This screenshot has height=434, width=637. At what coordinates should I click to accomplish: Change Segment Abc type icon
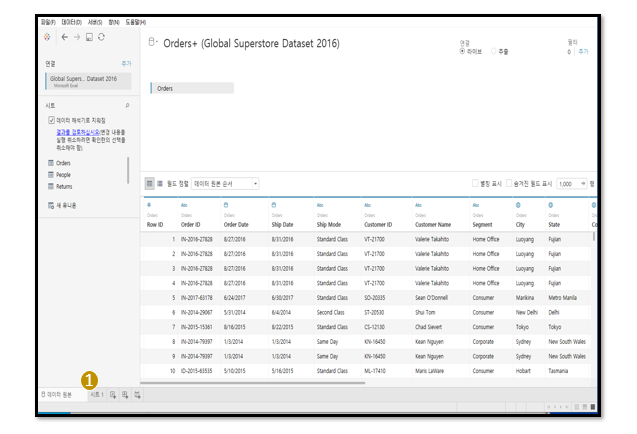(x=476, y=205)
